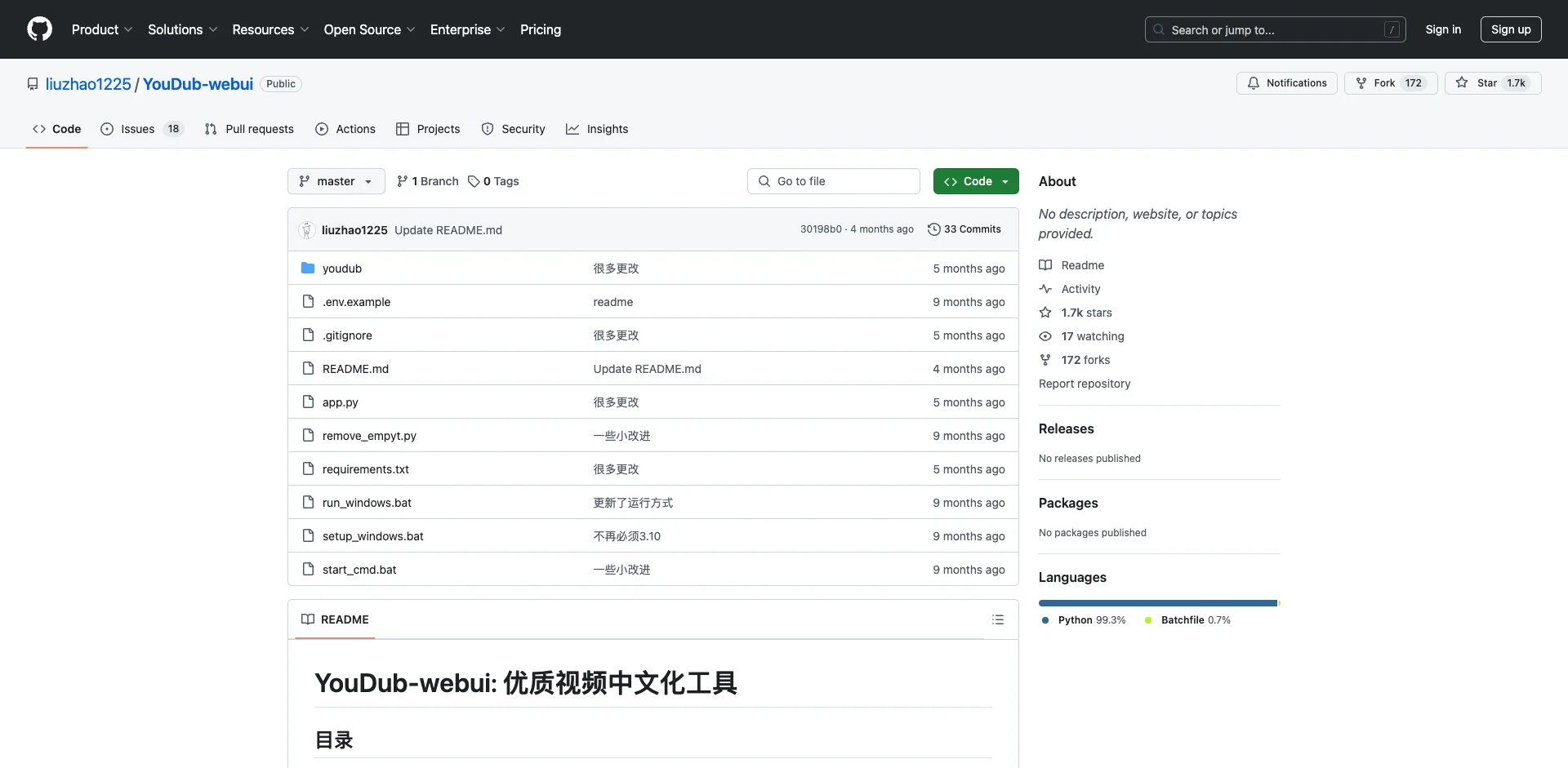The height and width of the screenshot is (768, 1568).
Task: Switch to the Issues tab
Action: tap(142, 129)
